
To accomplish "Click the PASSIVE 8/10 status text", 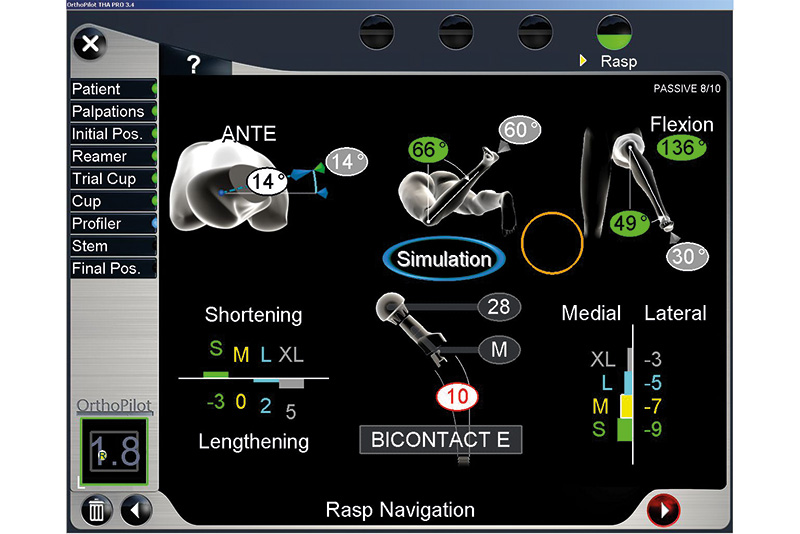I will [687, 89].
